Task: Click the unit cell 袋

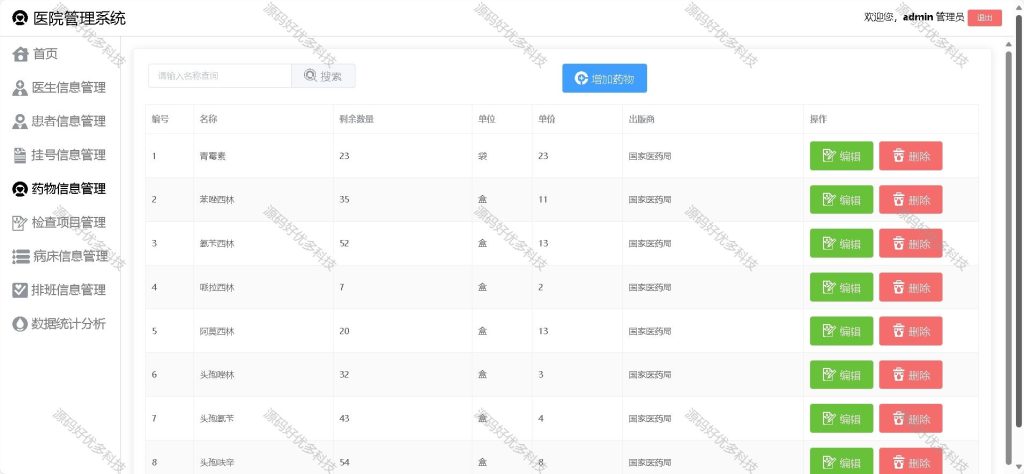Action: pos(483,156)
